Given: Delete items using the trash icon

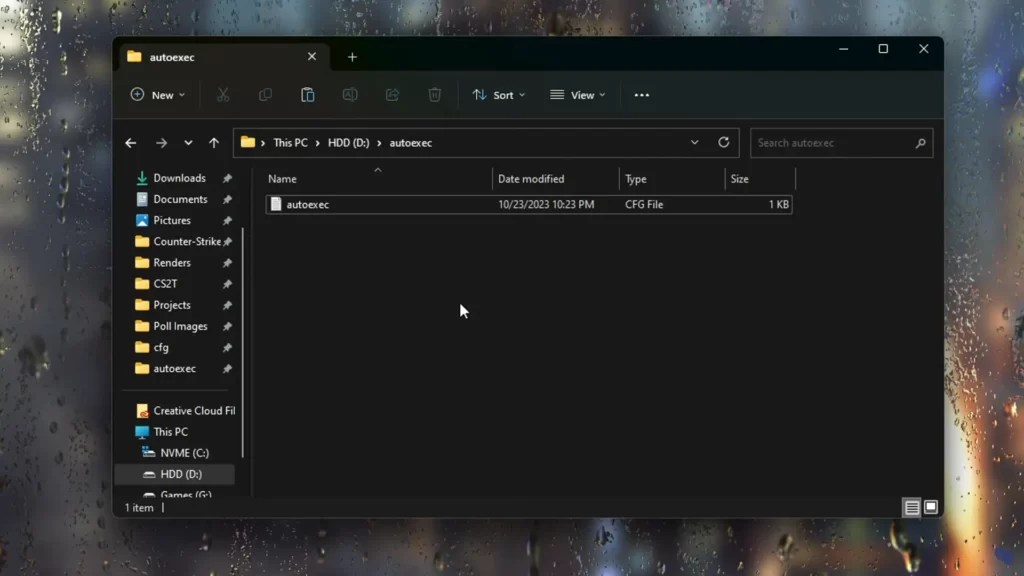Looking at the screenshot, I should tap(434, 95).
